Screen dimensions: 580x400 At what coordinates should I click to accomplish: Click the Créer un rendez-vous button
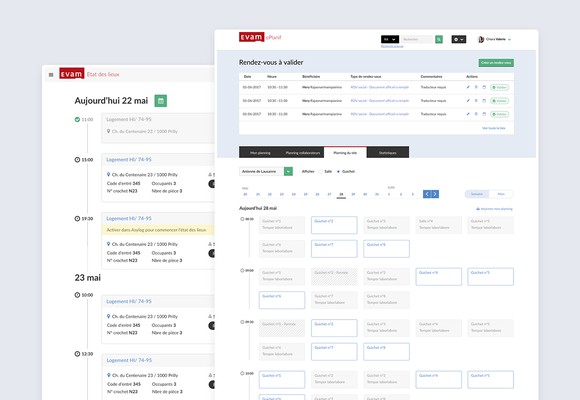pos(496,63)
